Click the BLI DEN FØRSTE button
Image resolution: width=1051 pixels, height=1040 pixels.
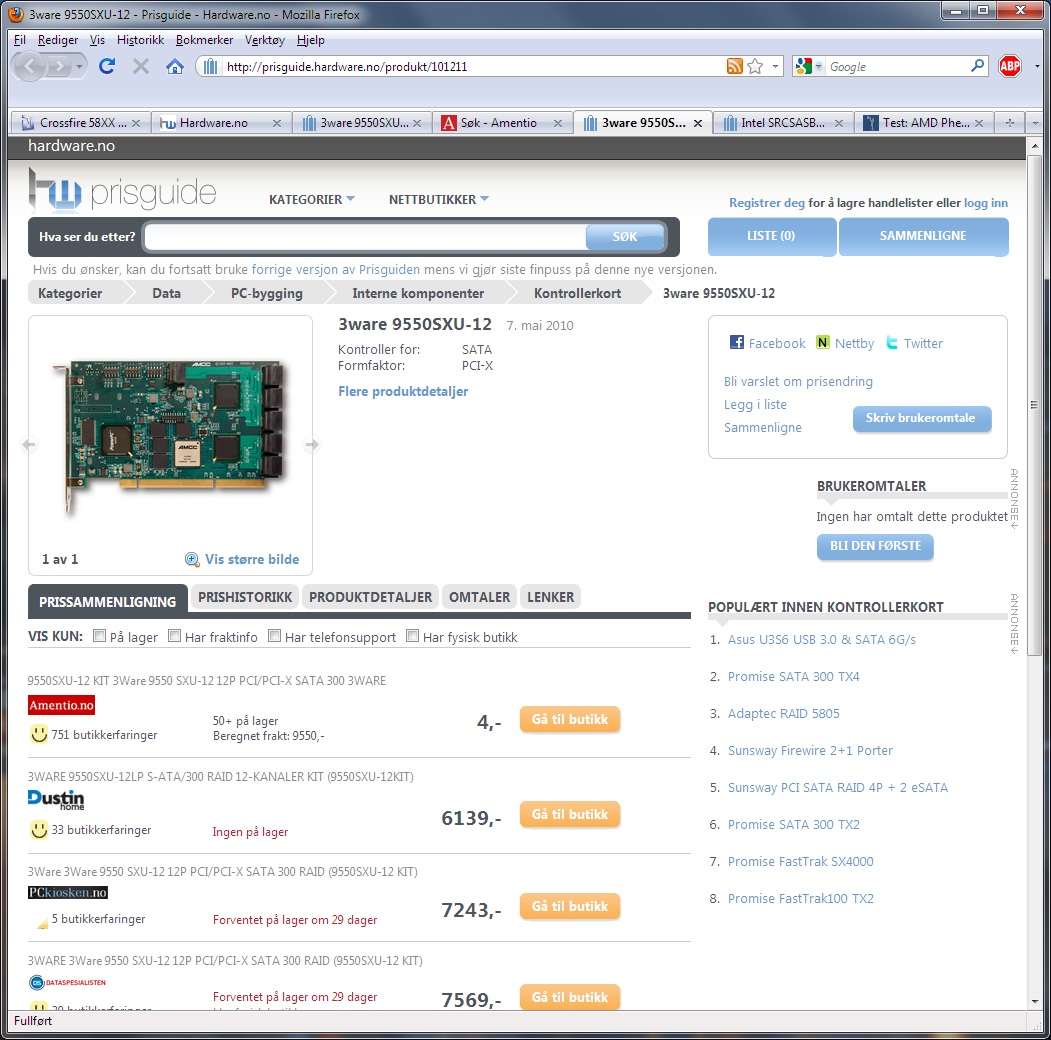pyautogui.click(x=875, y=546)
